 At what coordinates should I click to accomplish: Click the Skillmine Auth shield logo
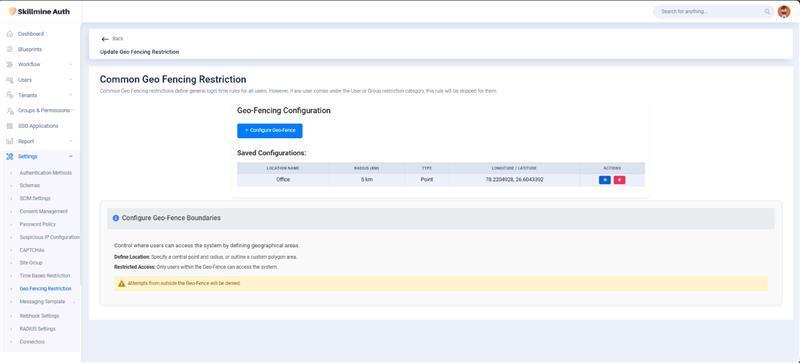click(x=12, y=11)
